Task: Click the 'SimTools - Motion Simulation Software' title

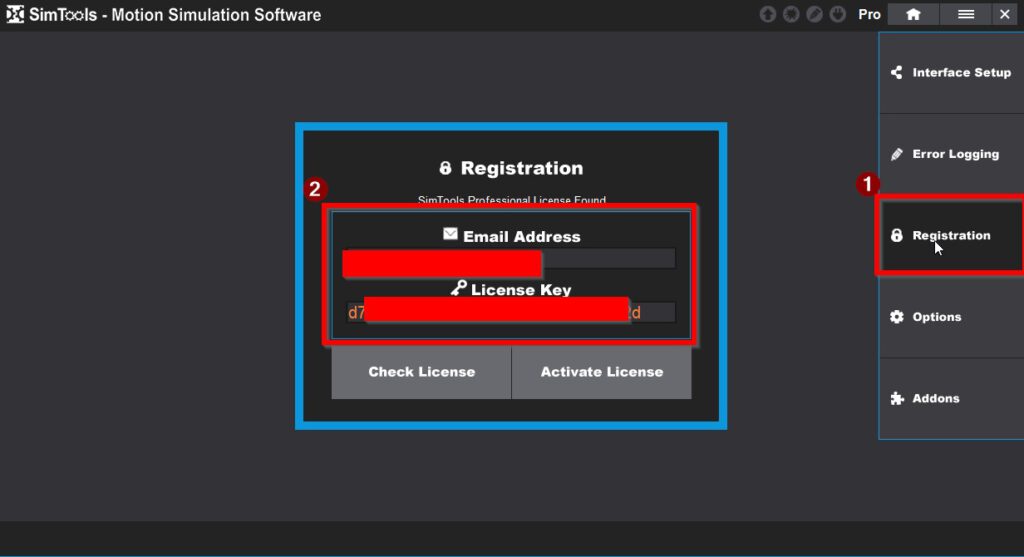Action: (x=175, y=14)
